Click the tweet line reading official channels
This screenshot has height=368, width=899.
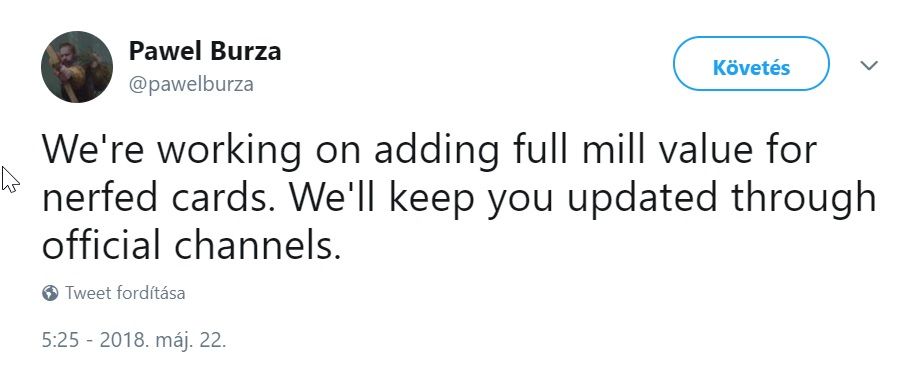click(x=191, y=245)
